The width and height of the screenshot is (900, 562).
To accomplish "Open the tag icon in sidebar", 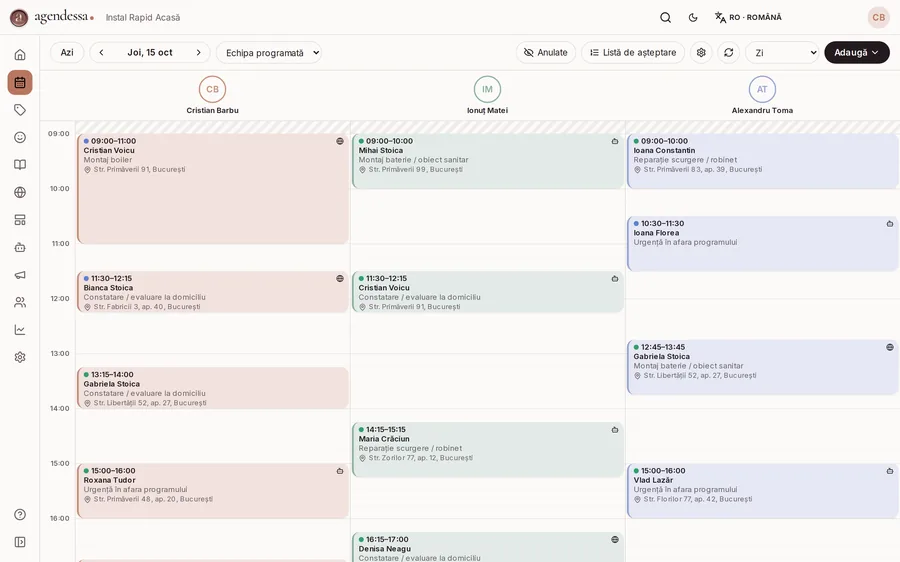I will pos(20,110).
